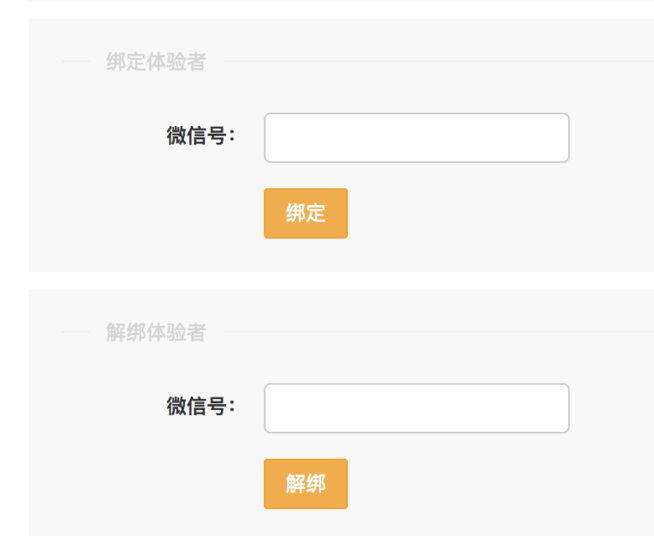Select the WeChat ID box above 绑定
654x536 pixels.
pos(416,138)
